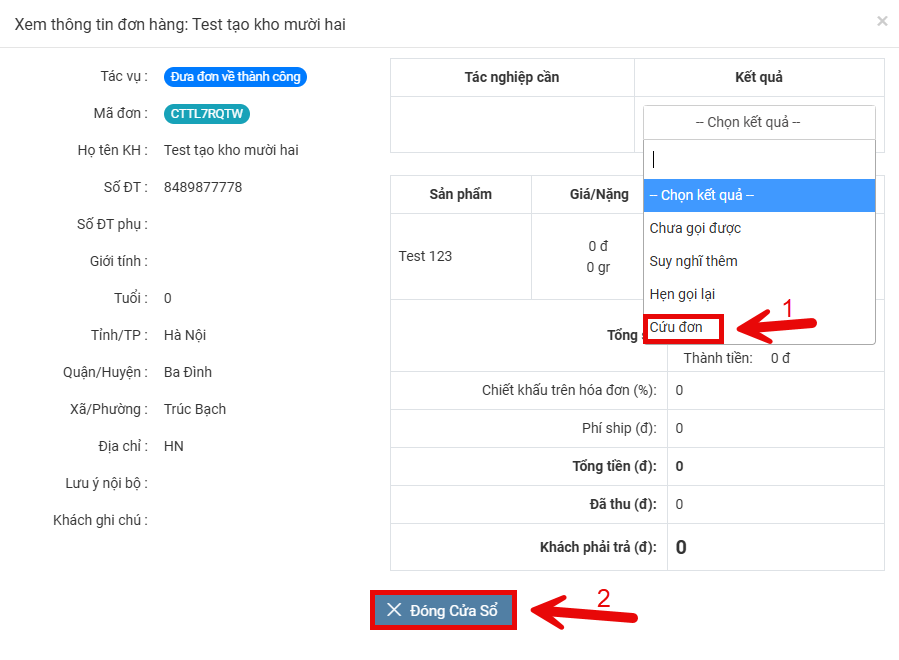This screenshot has width=899, height=660.
Task: Click the Đóng Cửa Sổ button
Action: [443, 610]
